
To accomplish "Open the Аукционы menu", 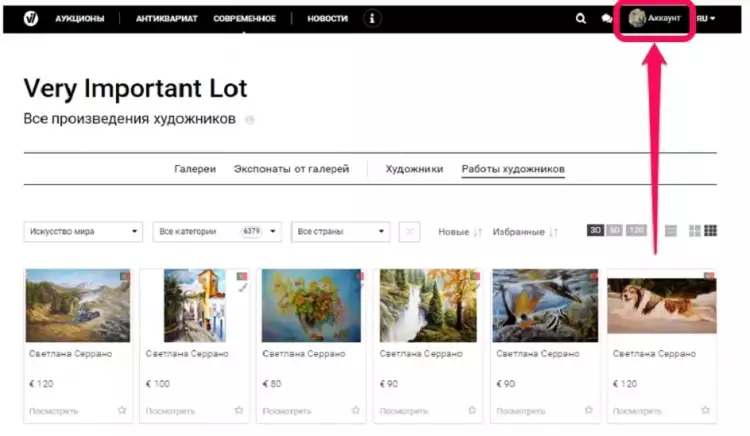I will (80, 19).
